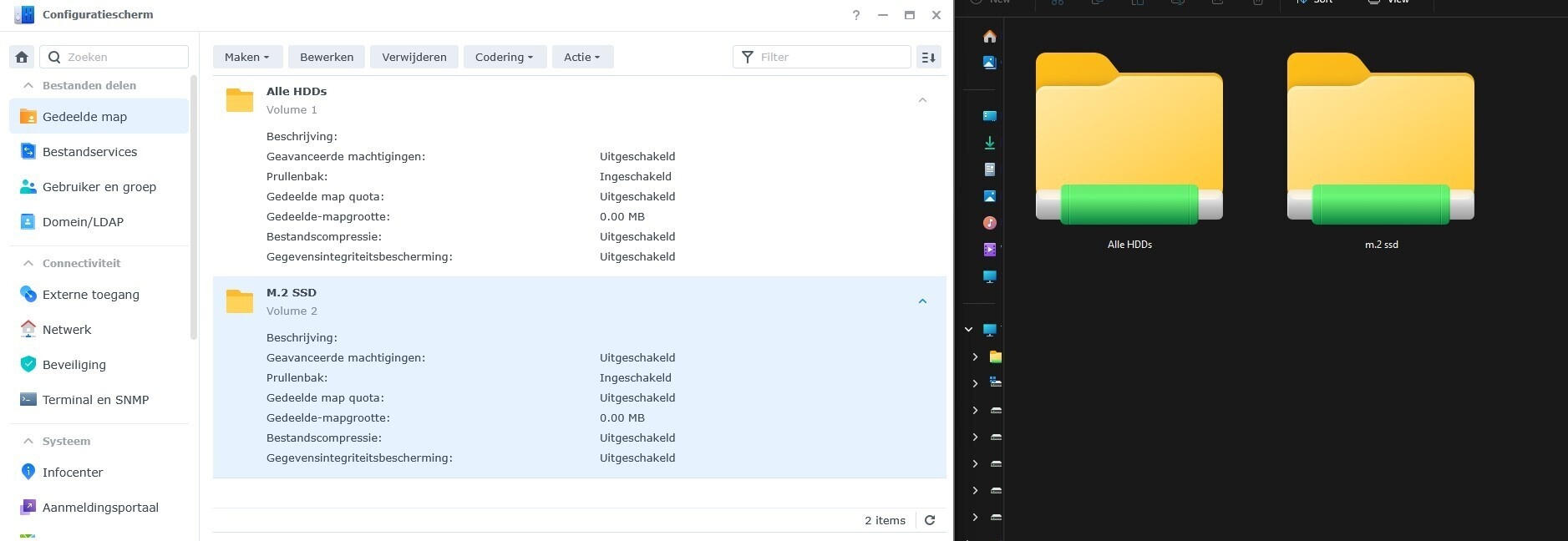Select the Windows drive icon in Explorer tree
Screen dimensions: 1568x541
(996, 382)
